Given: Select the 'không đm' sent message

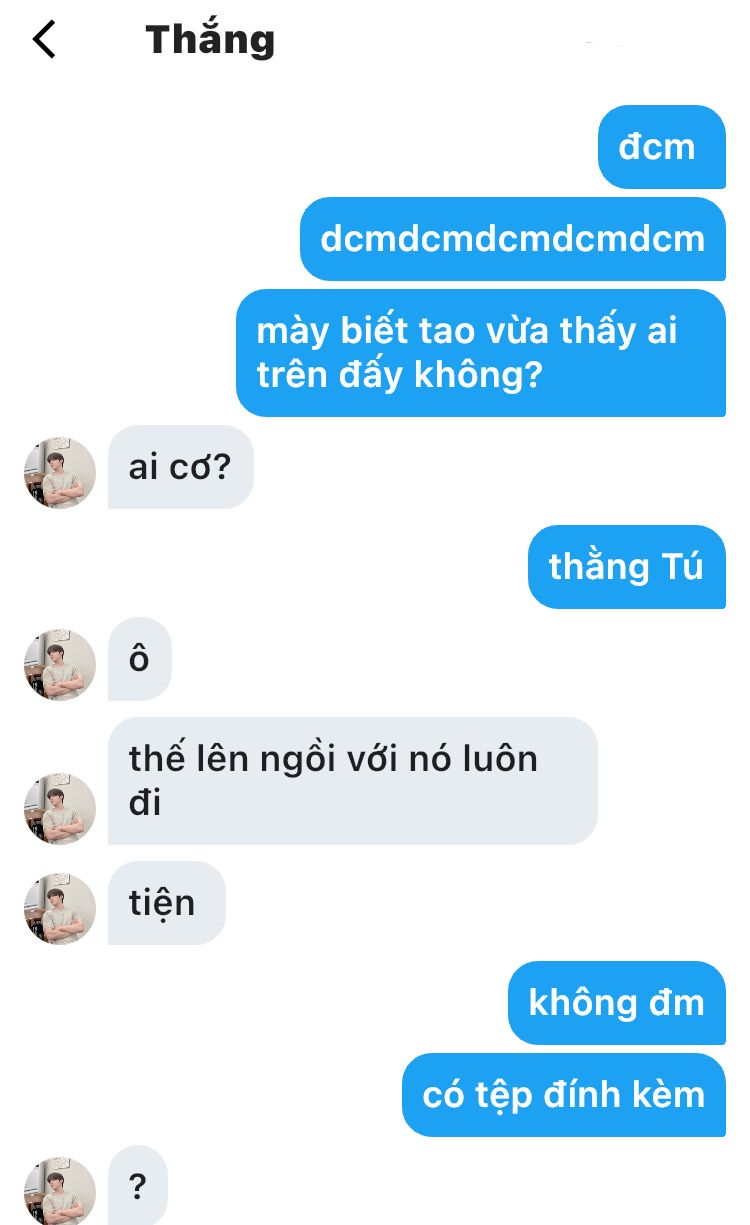Looking at the screenshot, I should pyautogui.click(x=617, y=1003).
